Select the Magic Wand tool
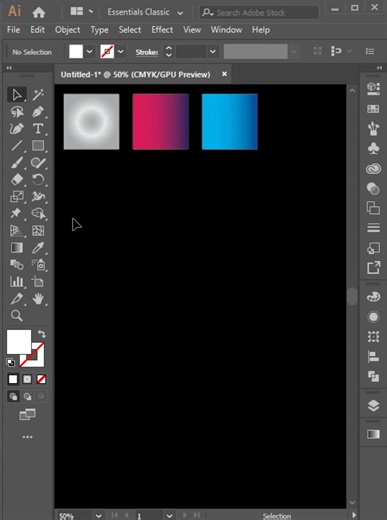This screenshot has height=520, width=387. (x=38, y=95)
